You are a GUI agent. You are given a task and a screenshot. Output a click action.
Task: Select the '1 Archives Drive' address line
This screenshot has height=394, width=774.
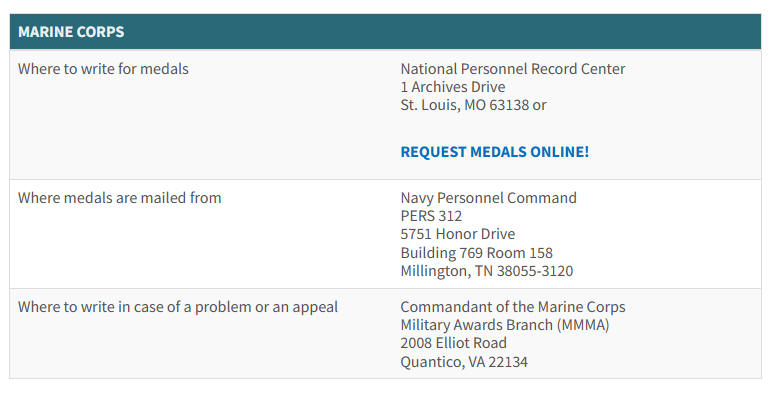[453, 87]
